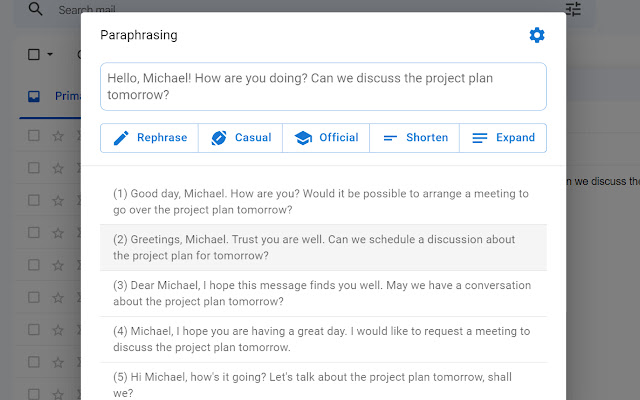Click the Rephrase pencil icon
Viewport: 640px width, 400px height.
(122, 138)
